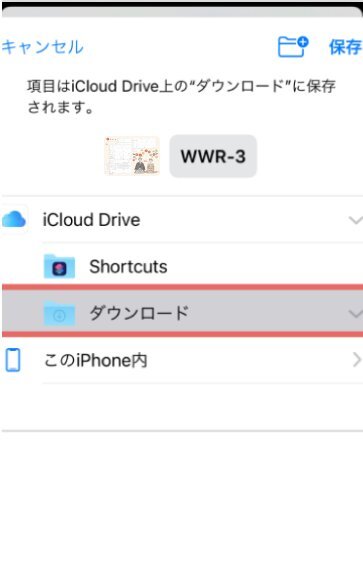The height and width of the screenshot is (576, 363).
Task: Select the このiPhone内 location label
Action: (96, 360)
